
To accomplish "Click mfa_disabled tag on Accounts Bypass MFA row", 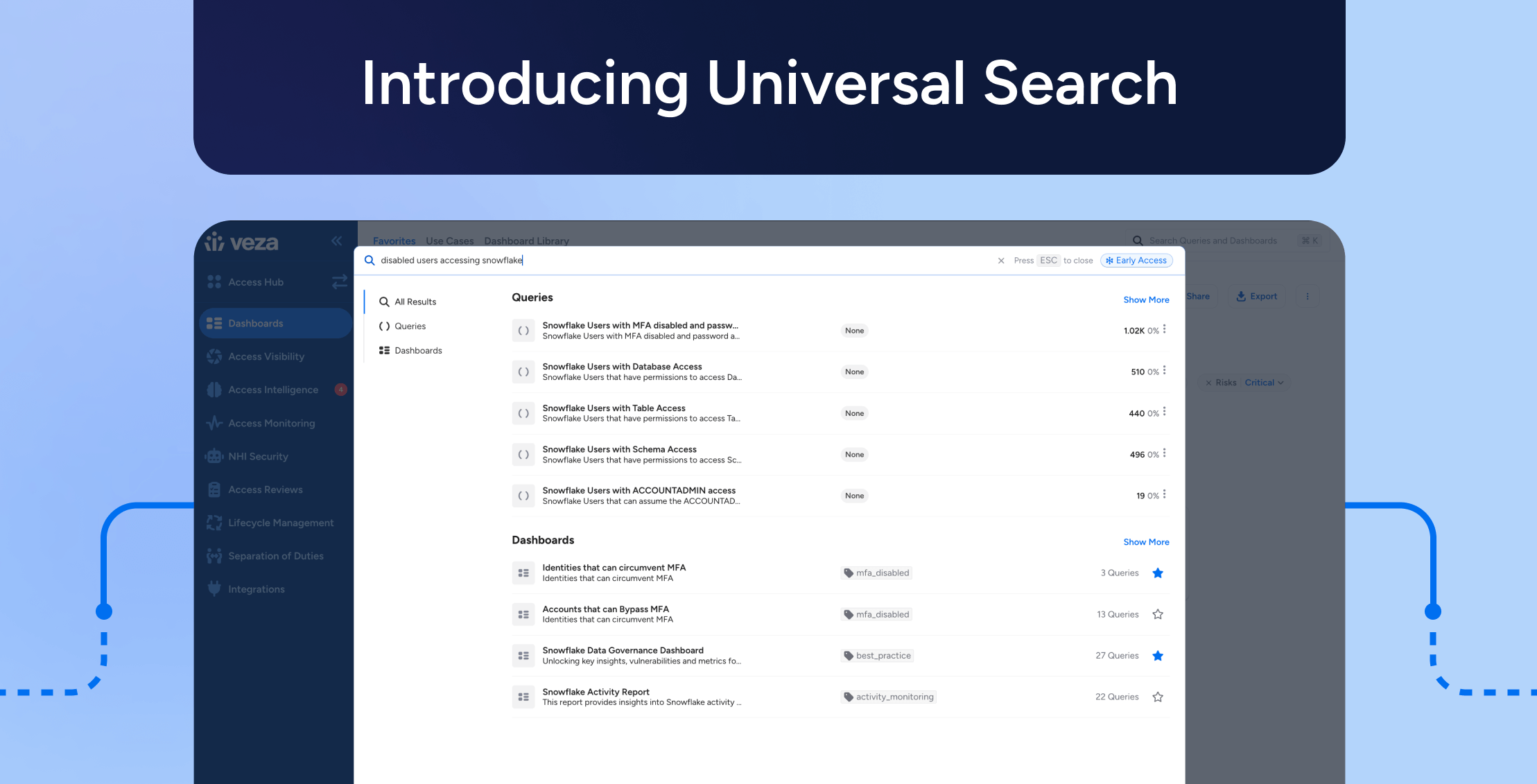I will coord(876,614).
